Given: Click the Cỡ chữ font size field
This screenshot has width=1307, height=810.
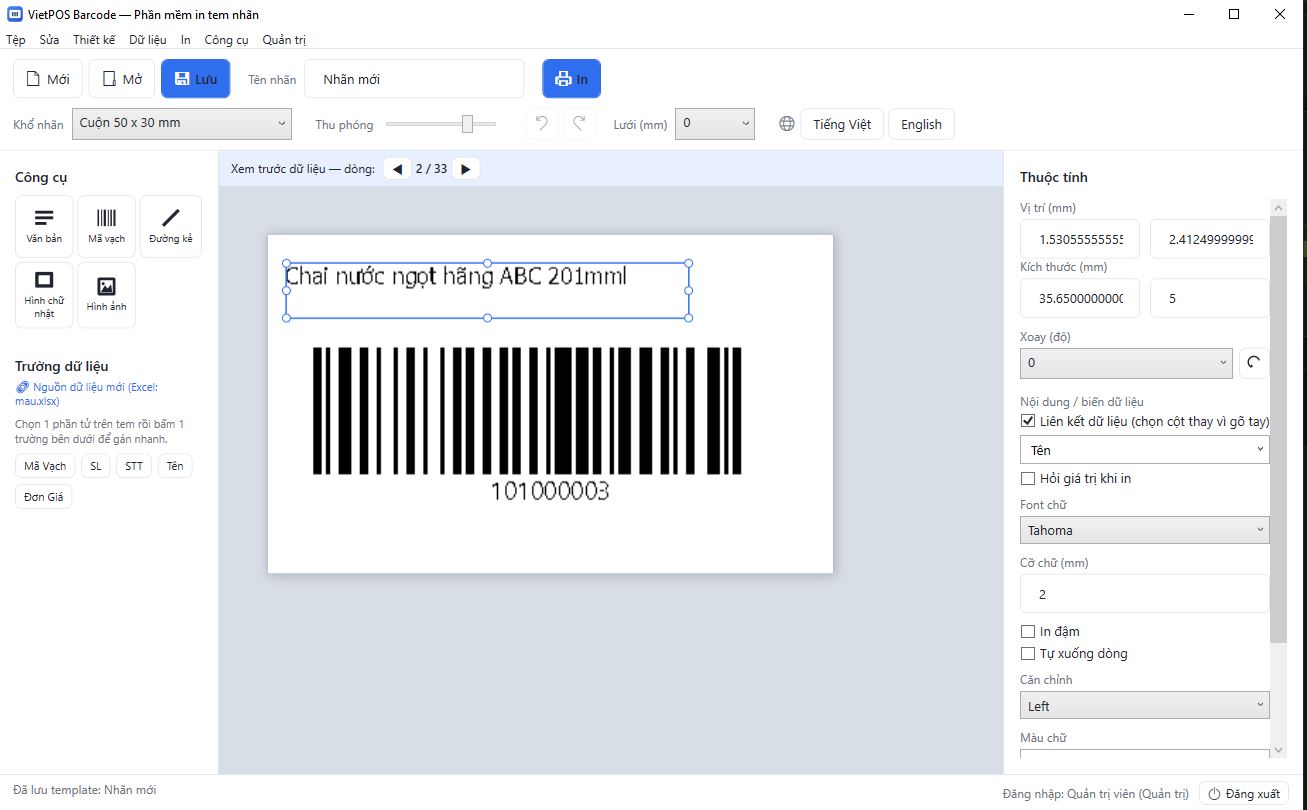Looking at the screenshot, I should click(1145, 594).
